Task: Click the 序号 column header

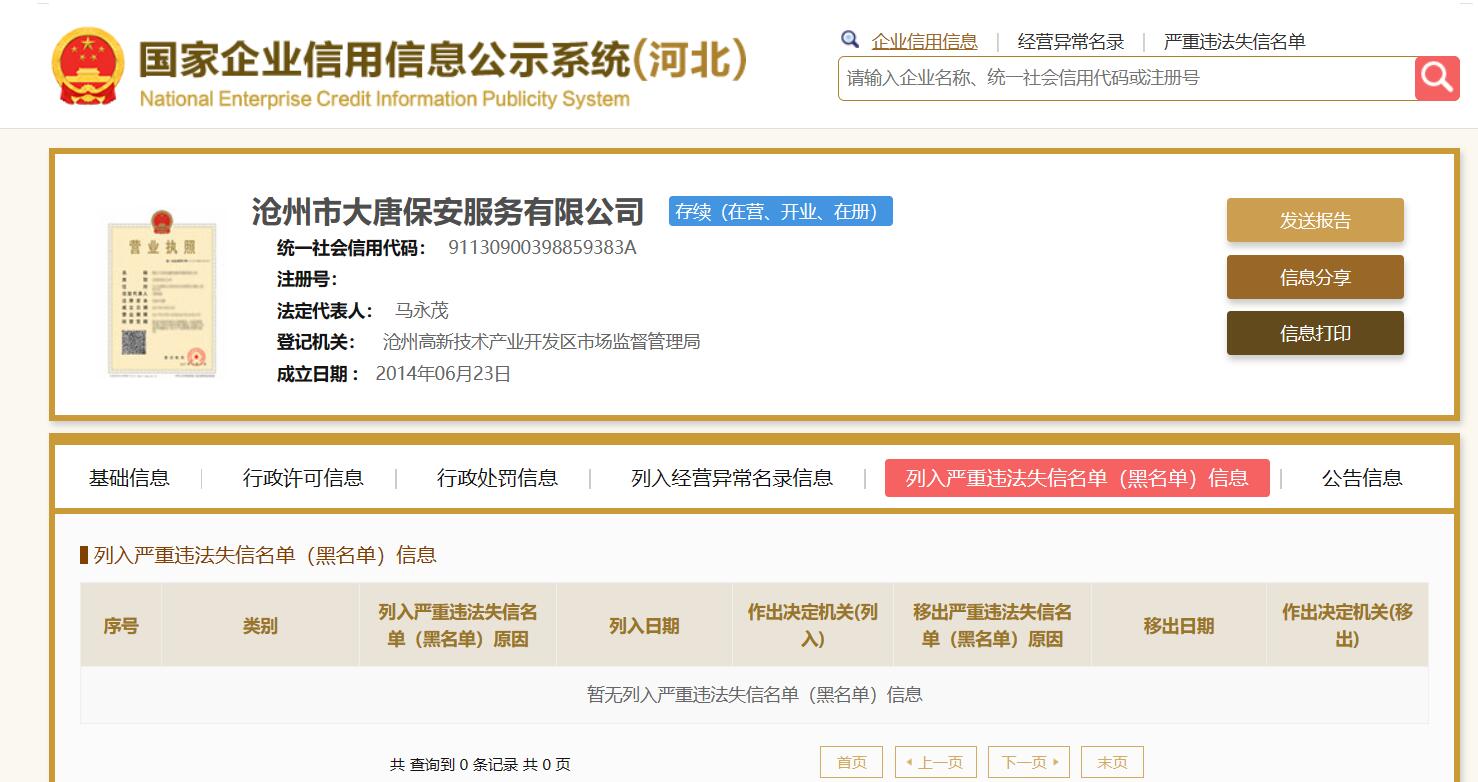Action: click(121, 626)
